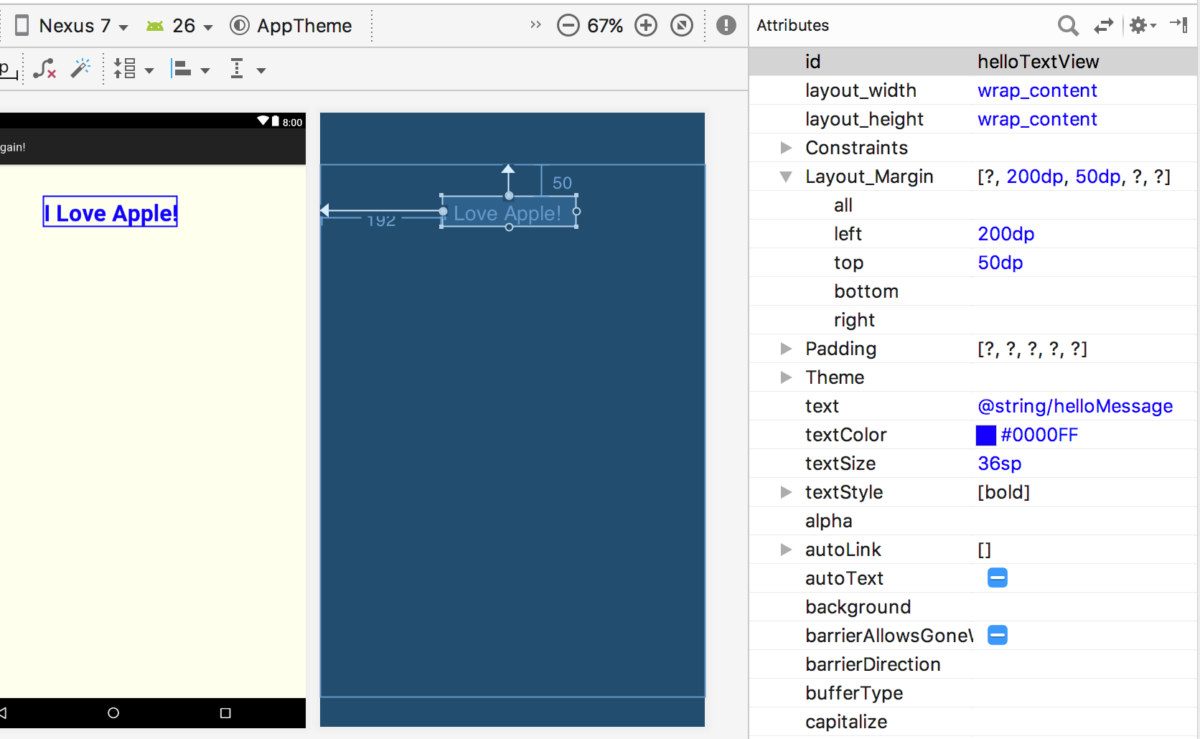This screenshot has width=1200, height=739.
Task: Edit top margin 50dp value
Action: click(x=1000, y=263)
